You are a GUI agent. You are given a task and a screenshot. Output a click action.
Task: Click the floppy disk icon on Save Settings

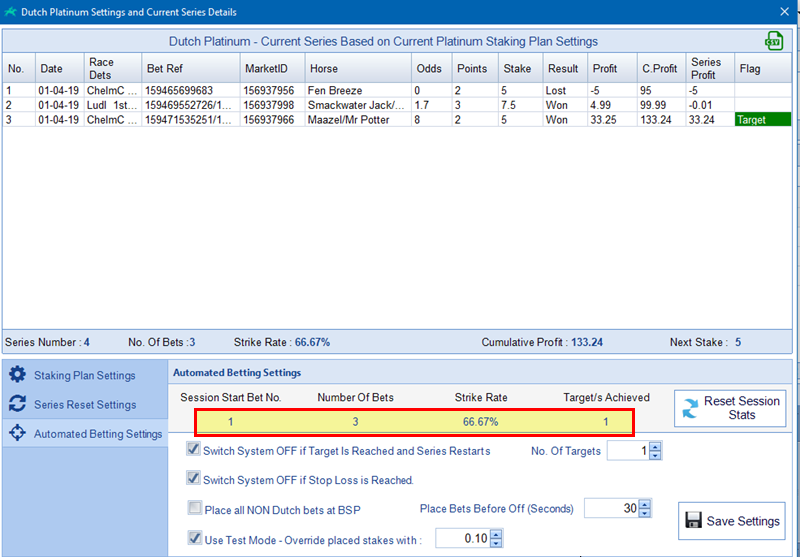coord(693,520)
